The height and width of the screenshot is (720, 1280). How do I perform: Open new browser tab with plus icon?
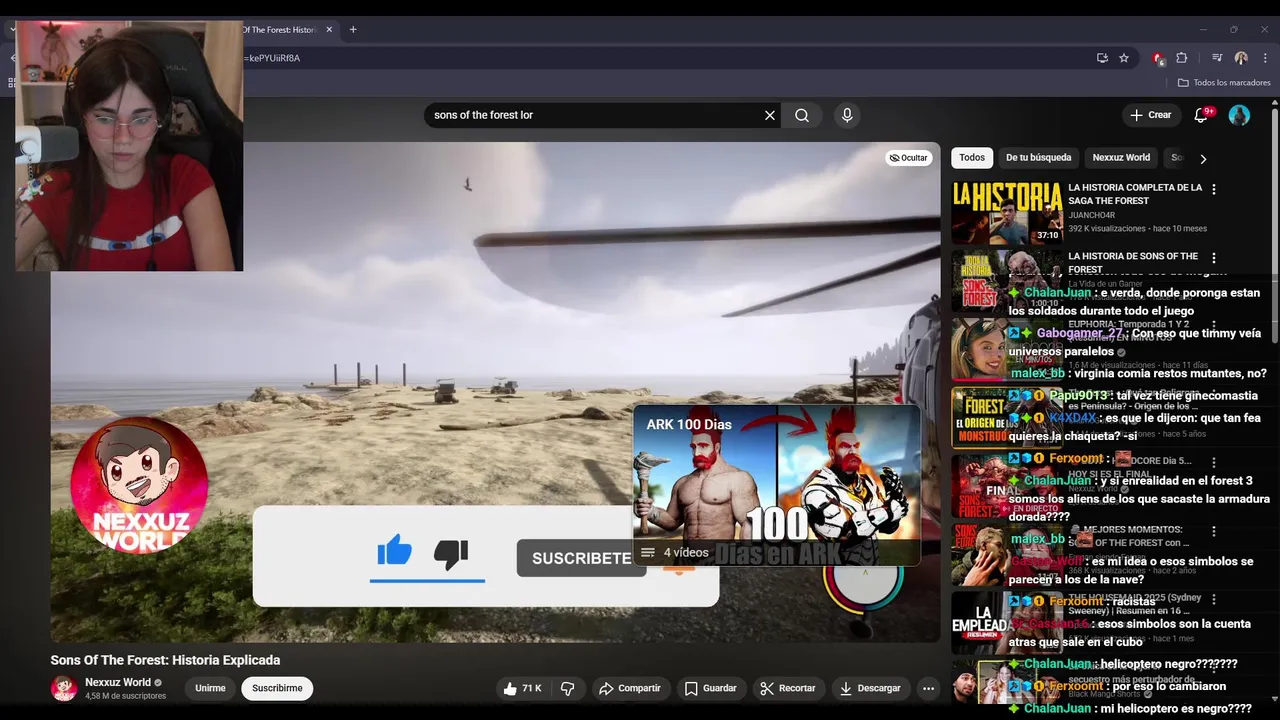(353, 30)
